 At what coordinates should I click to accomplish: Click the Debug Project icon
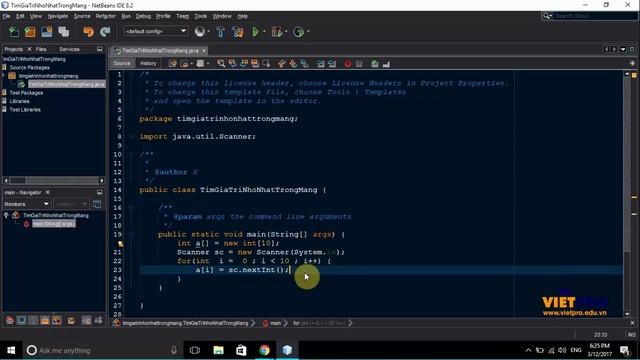276,31
